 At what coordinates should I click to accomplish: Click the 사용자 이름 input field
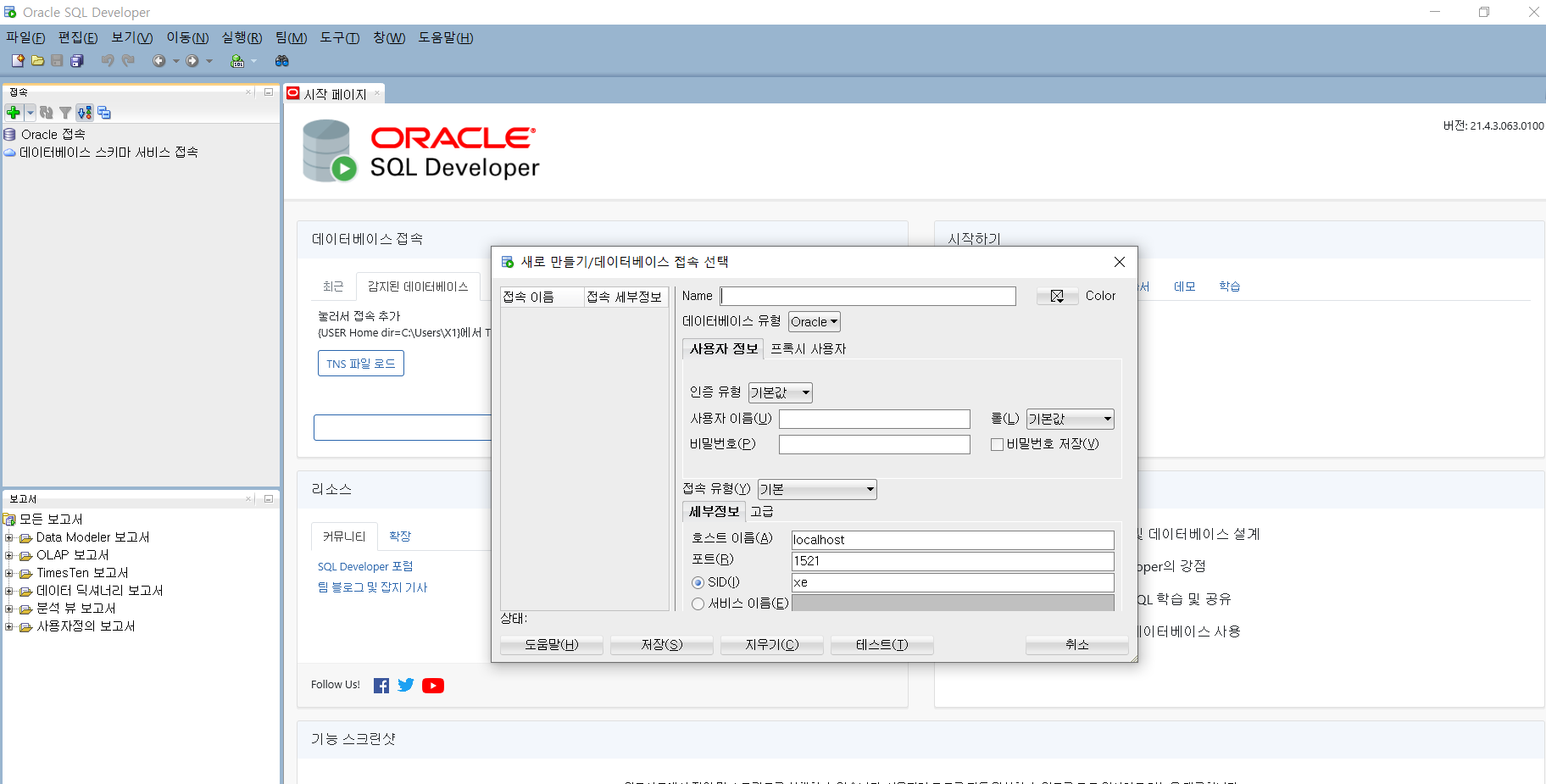(875, 420)
